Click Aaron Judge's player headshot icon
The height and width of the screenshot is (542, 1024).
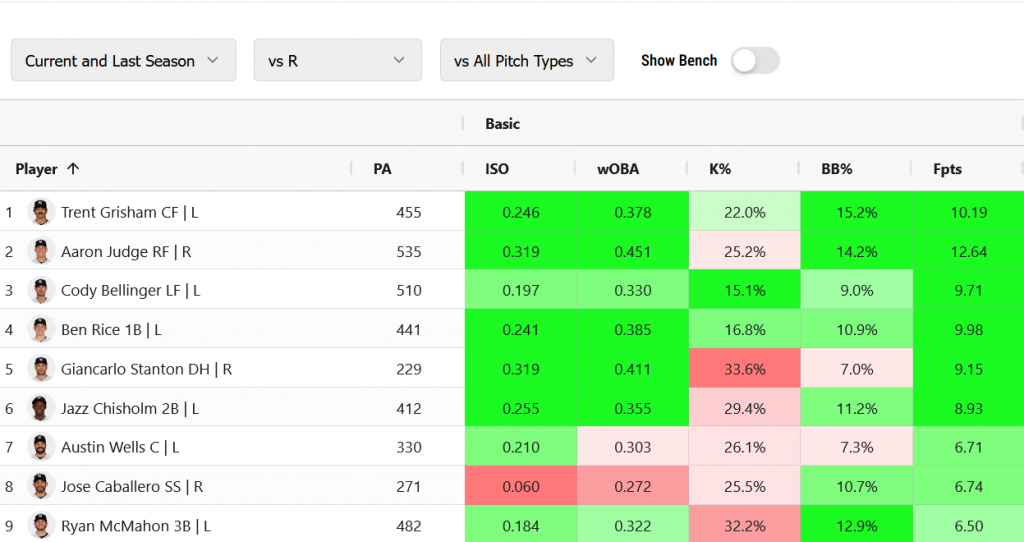pyautogui.click(x=40, y=252)
